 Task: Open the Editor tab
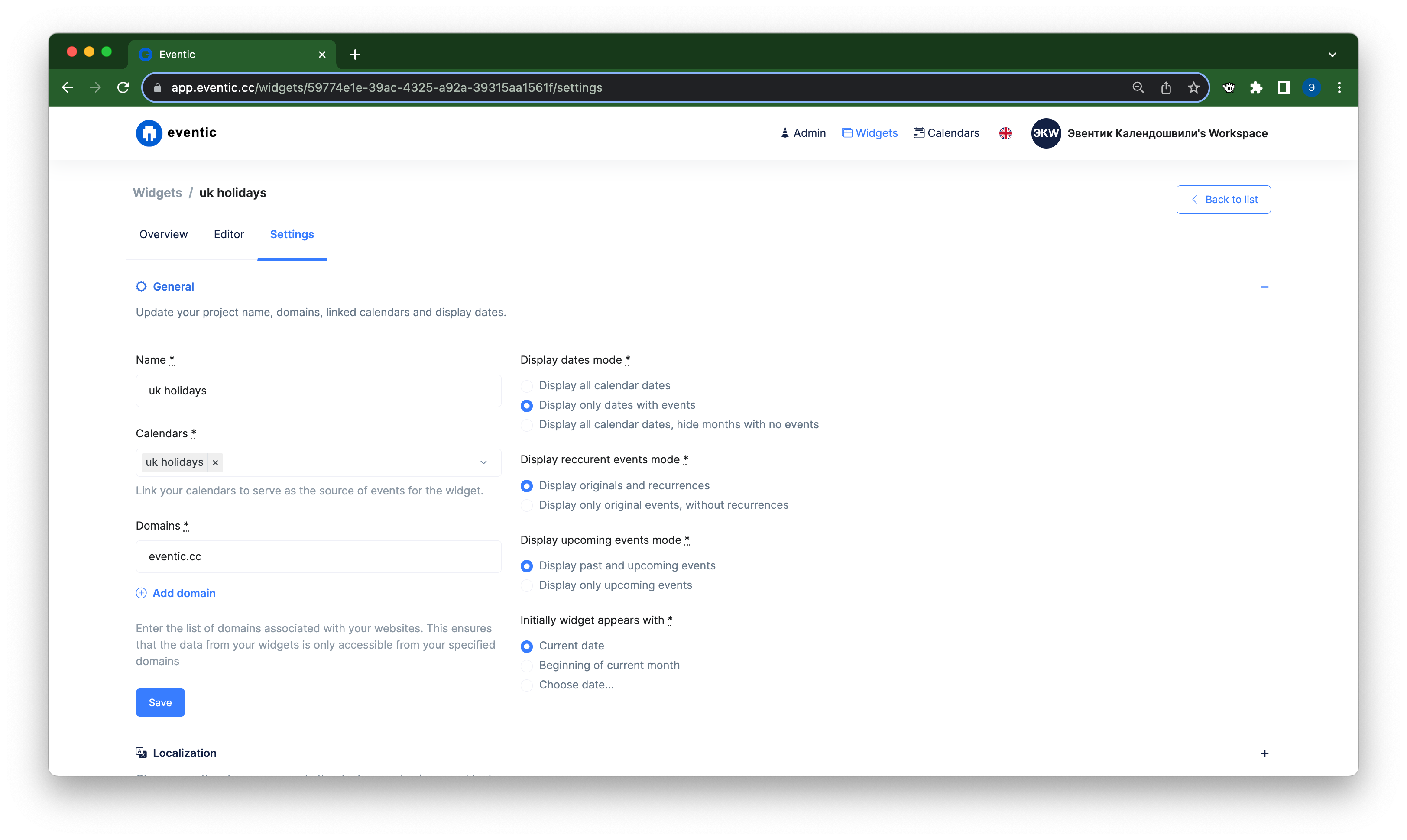coord(229,234)
